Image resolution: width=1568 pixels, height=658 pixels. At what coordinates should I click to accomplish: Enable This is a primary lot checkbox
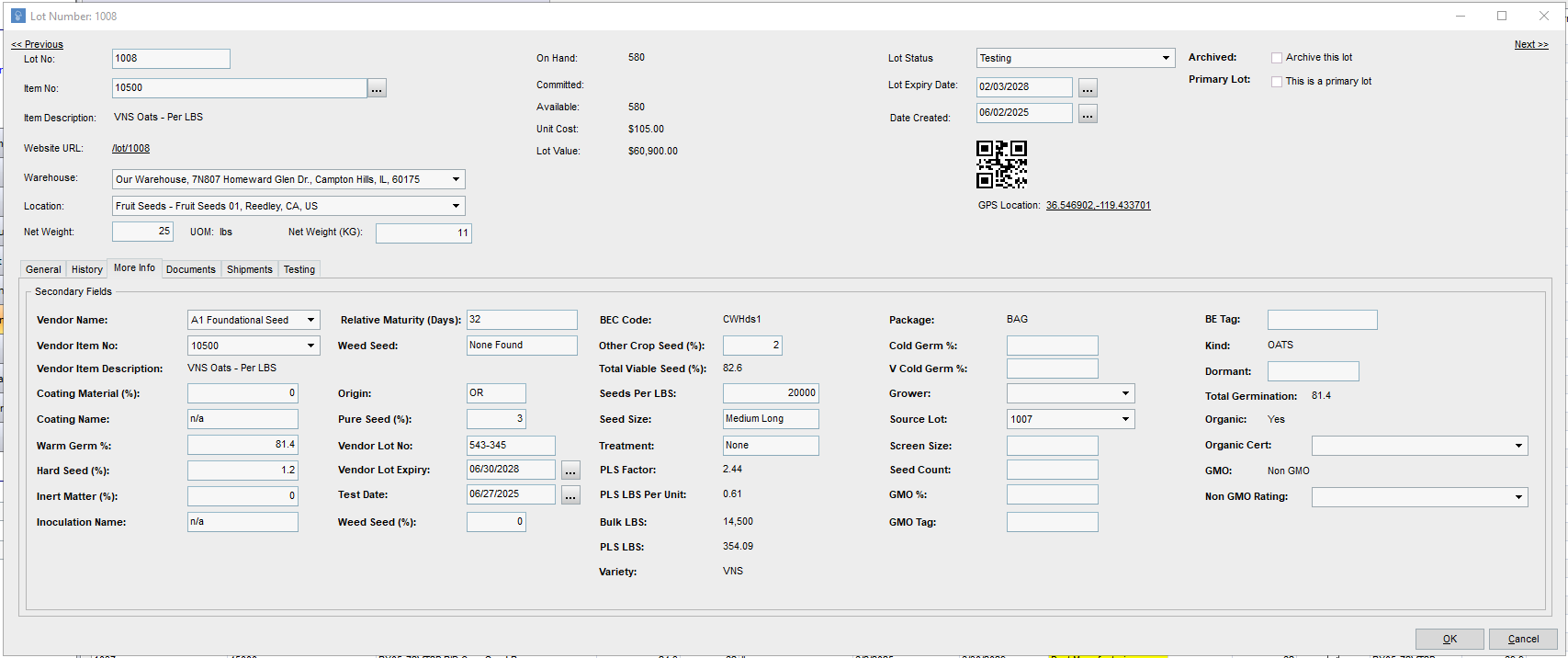pyautogui.click(x=1277, y=82)
